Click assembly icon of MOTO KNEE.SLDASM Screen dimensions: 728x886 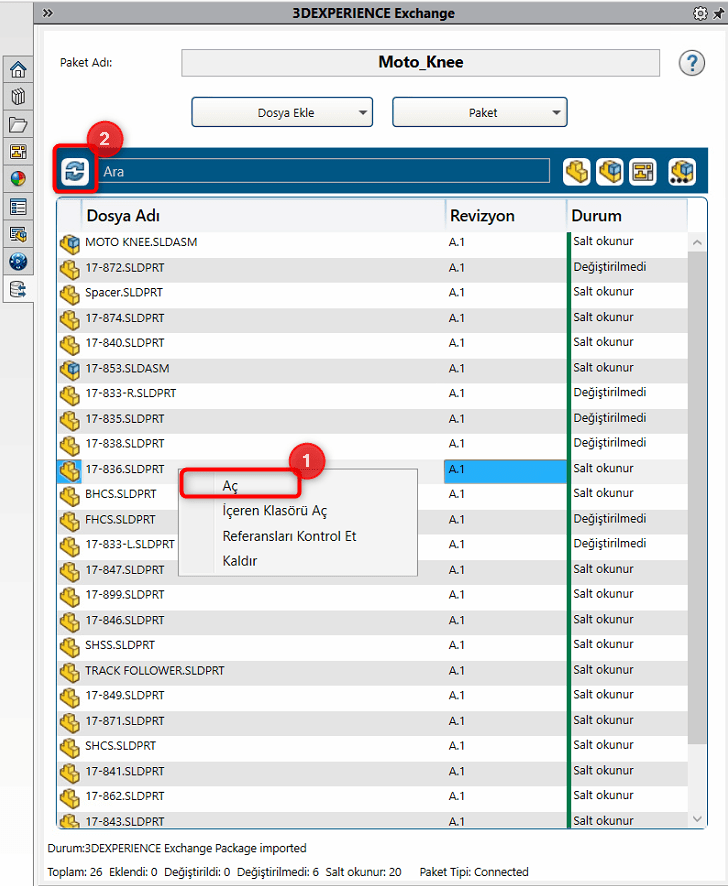[70, 244]
